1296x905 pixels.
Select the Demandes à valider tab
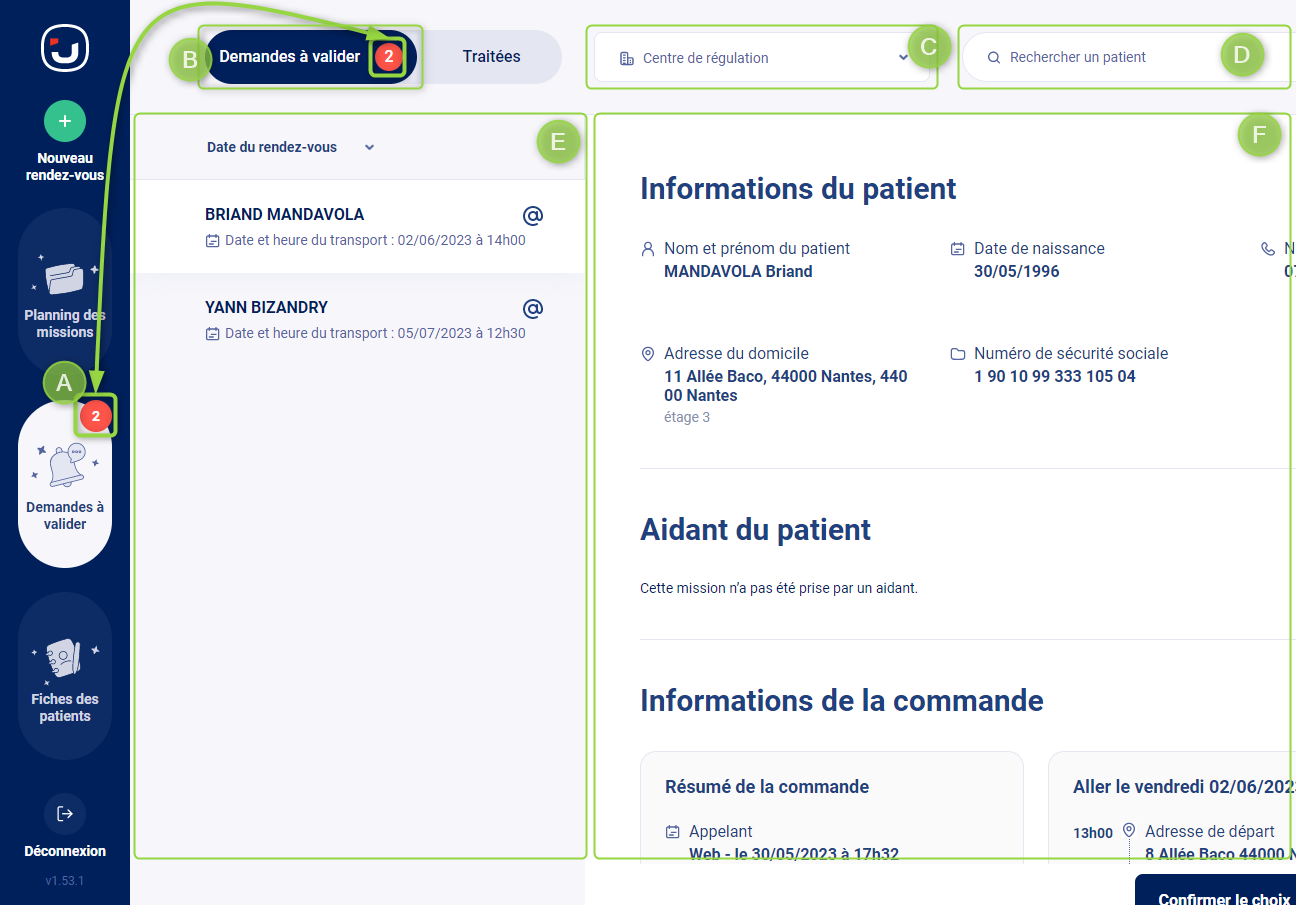(289, 57)
